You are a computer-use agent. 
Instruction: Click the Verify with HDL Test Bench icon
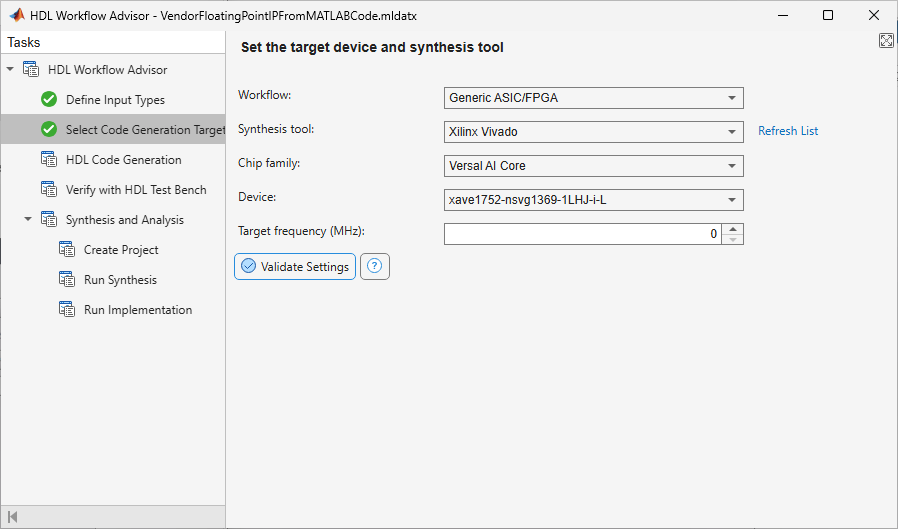pos(49,190)
